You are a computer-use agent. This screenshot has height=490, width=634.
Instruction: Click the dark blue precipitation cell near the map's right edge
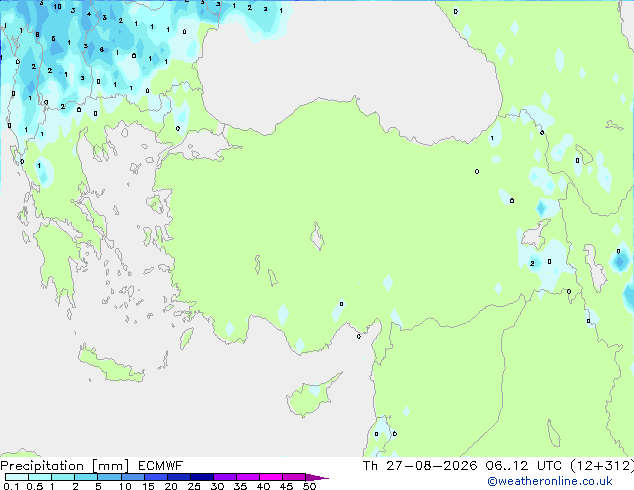click(620, 261)
